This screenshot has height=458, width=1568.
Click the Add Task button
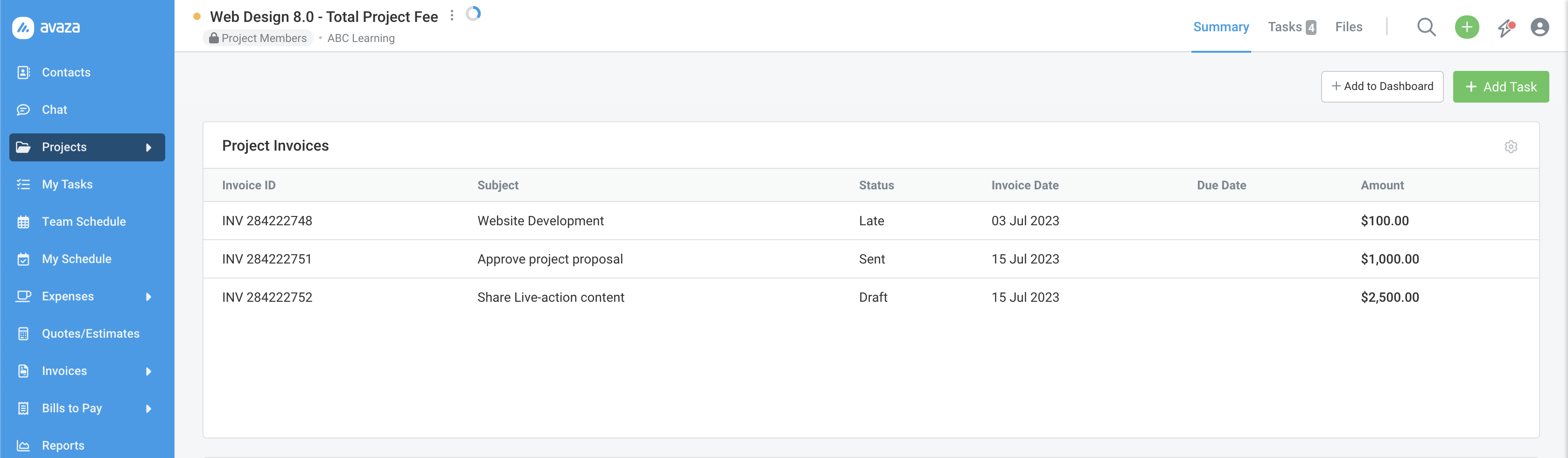pyautogui.click(x=1500, y=87)
